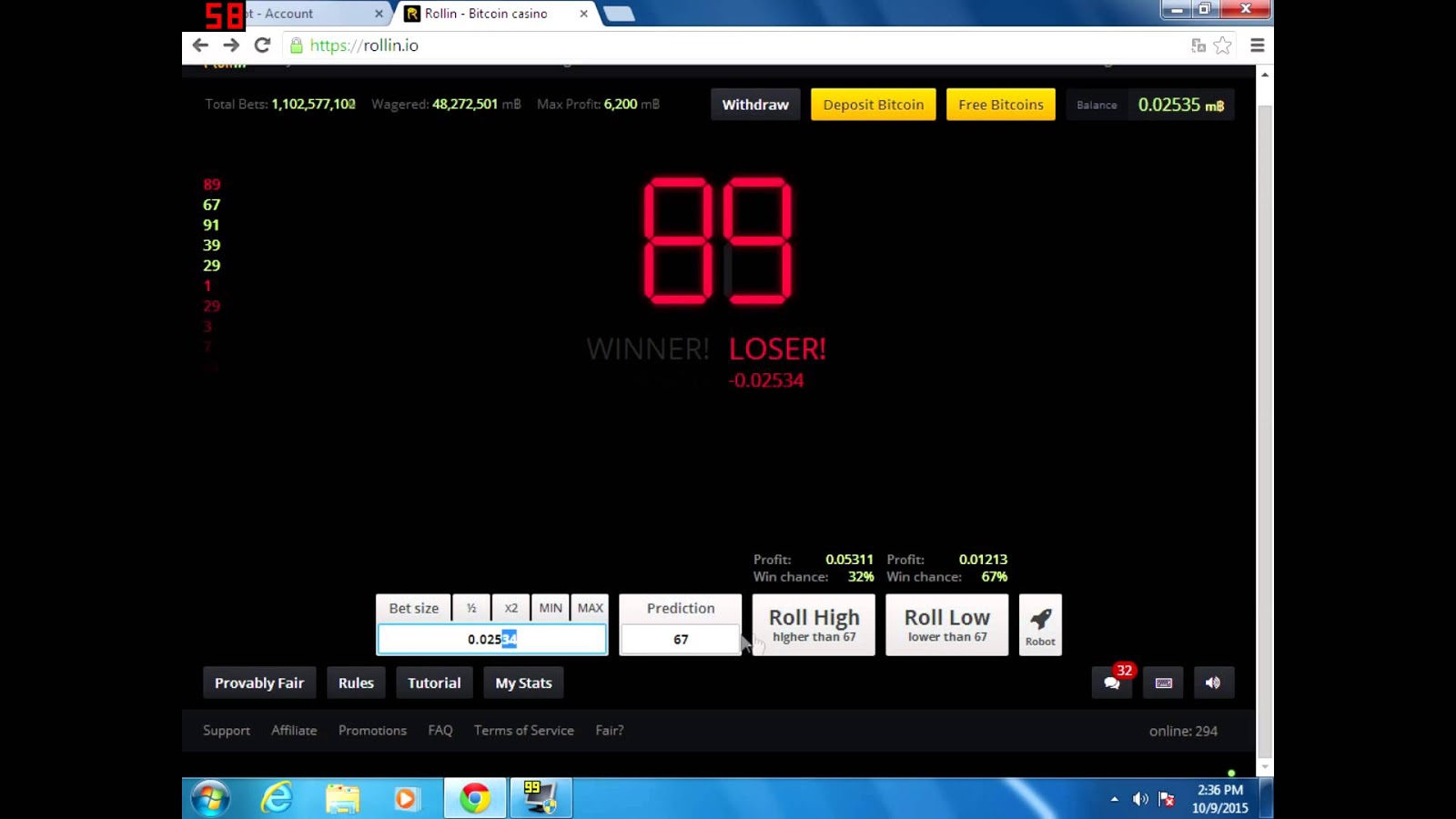Open the screen recorder taskbar icon

point(541,799)
